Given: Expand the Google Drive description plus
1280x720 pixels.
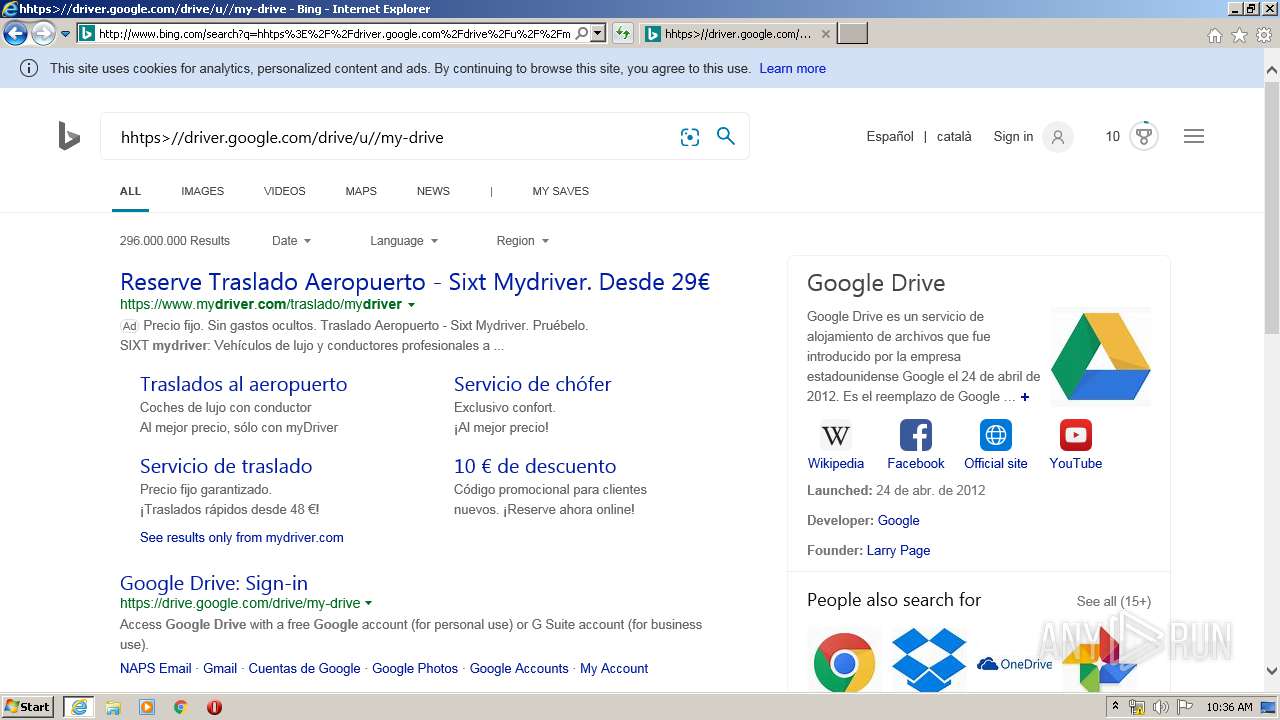Looking at the screenshot, I should (x=1025, y=397).
